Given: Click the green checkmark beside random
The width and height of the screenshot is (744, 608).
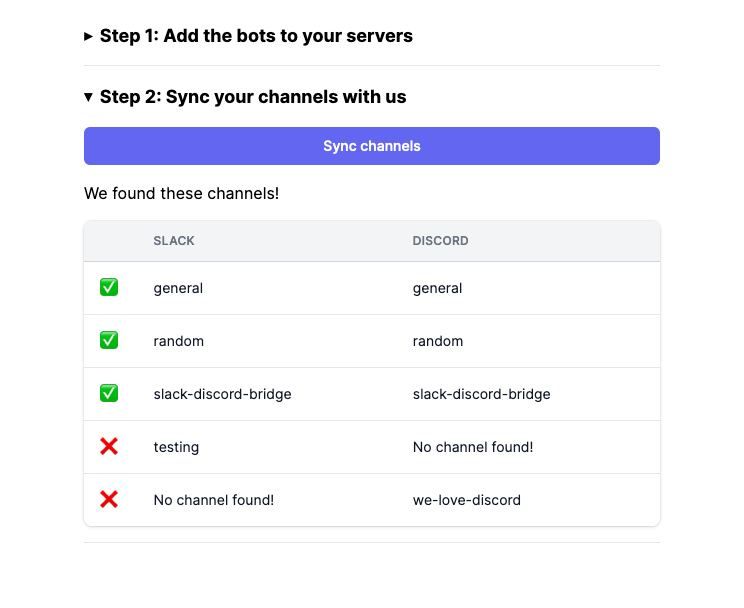Looking at the screenshot, I should point(109,341).
